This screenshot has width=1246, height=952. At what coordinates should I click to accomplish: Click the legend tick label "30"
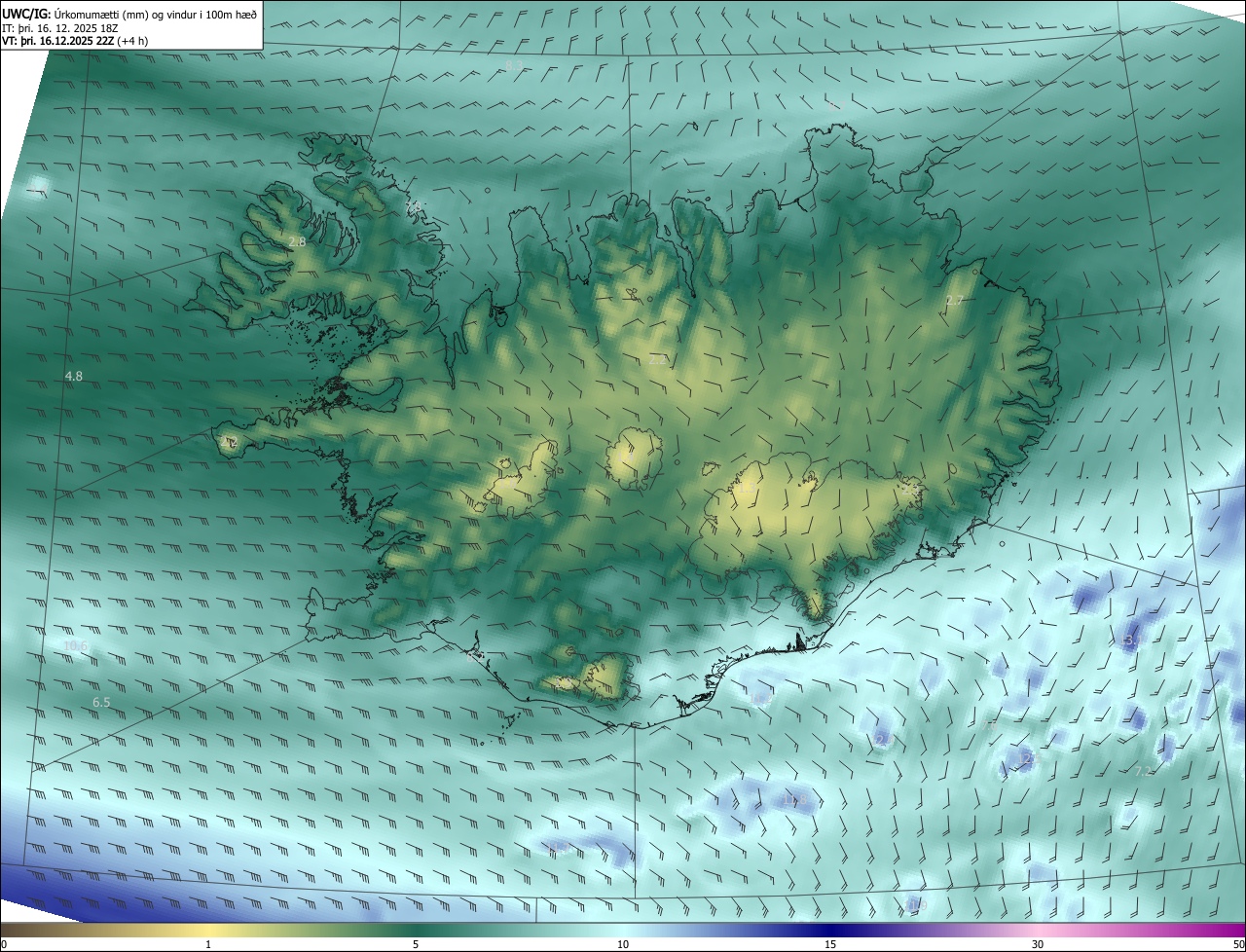coord(1038,945)
